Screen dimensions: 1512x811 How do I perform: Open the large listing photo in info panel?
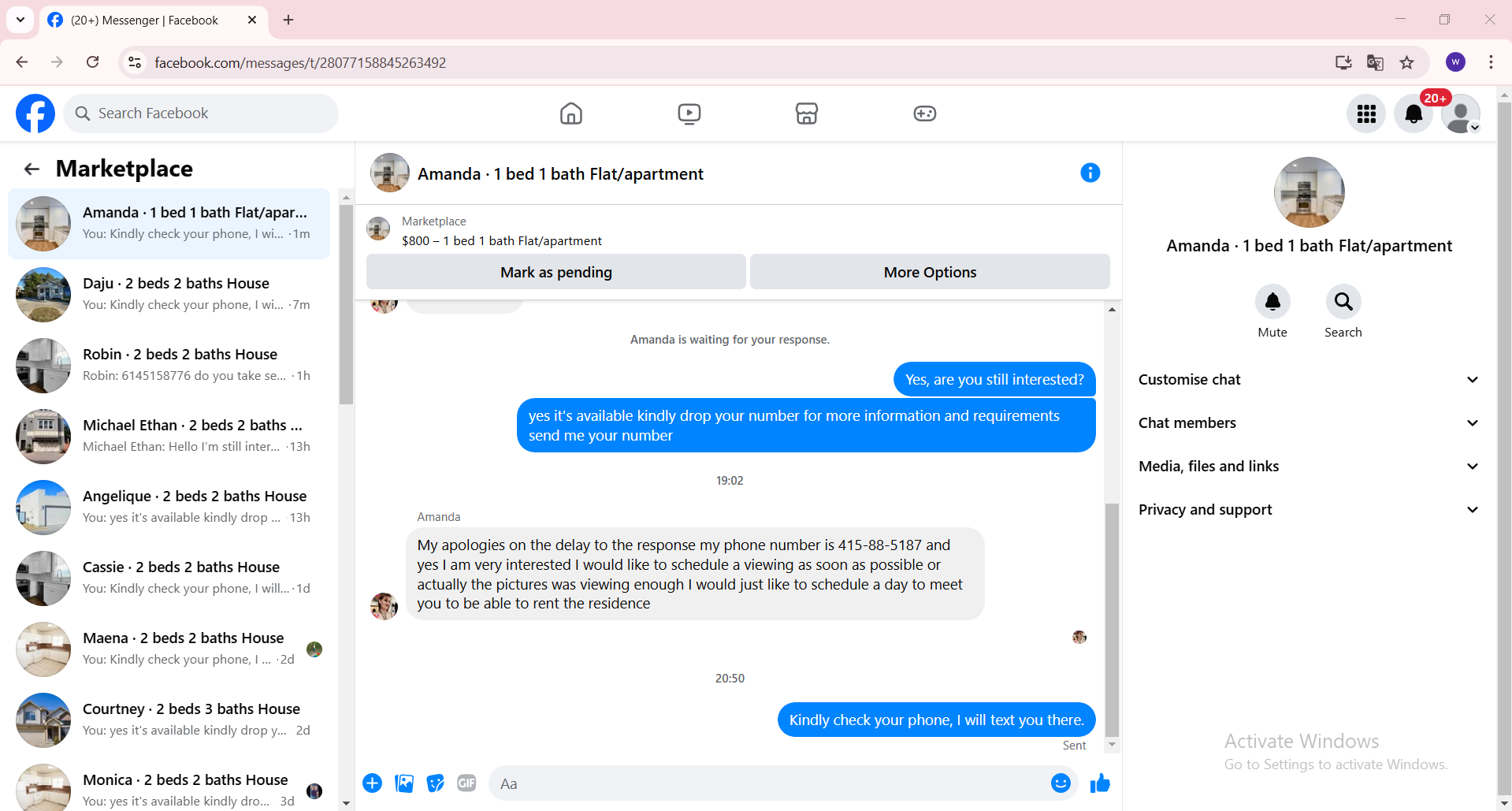pyautogui.click(x=1309, y=192)
